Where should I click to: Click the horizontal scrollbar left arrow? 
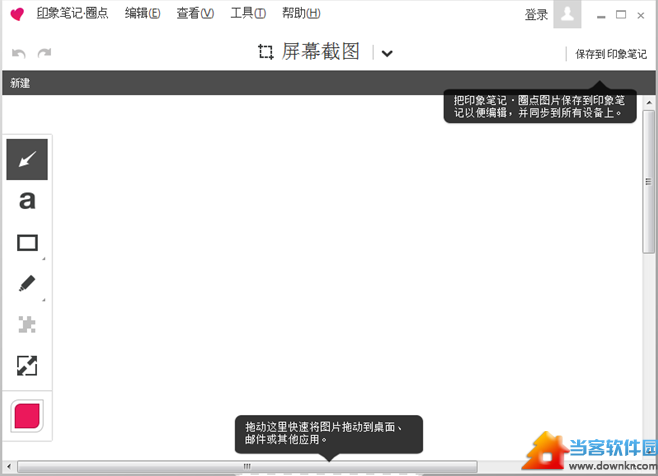point(9,466)
